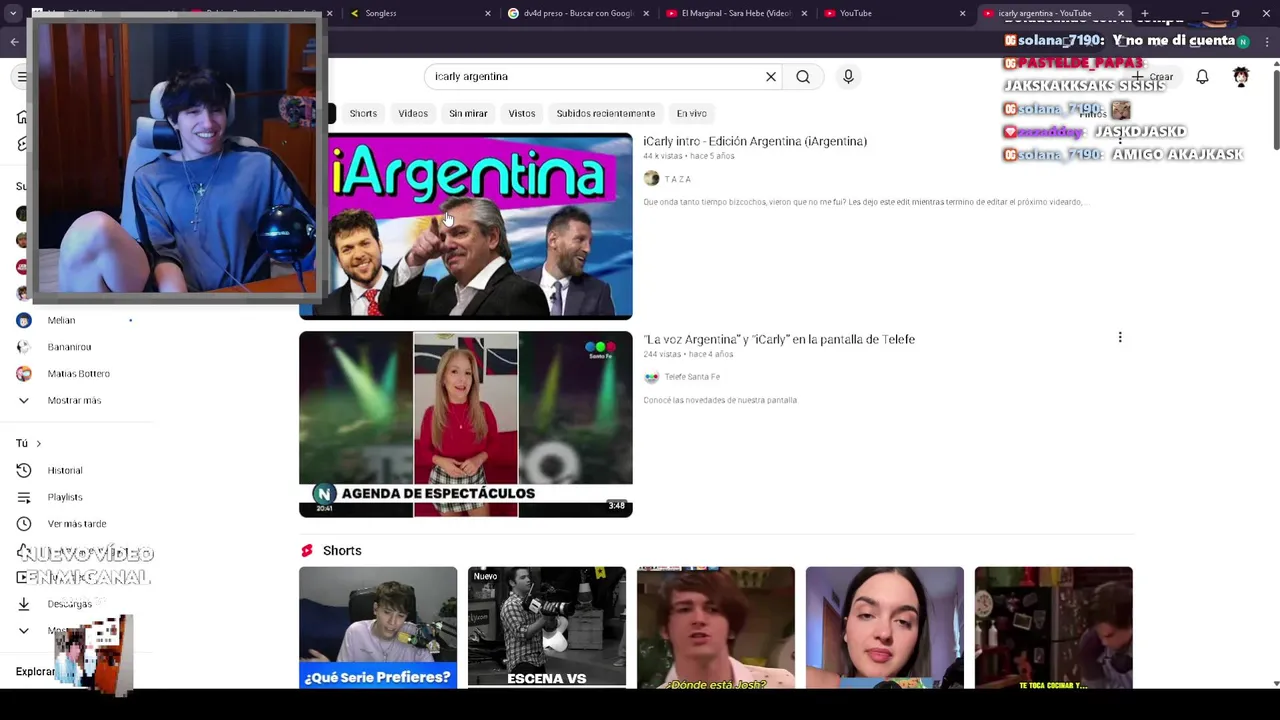Open the Ver más tarde label in sidebar

pos(77,524)
